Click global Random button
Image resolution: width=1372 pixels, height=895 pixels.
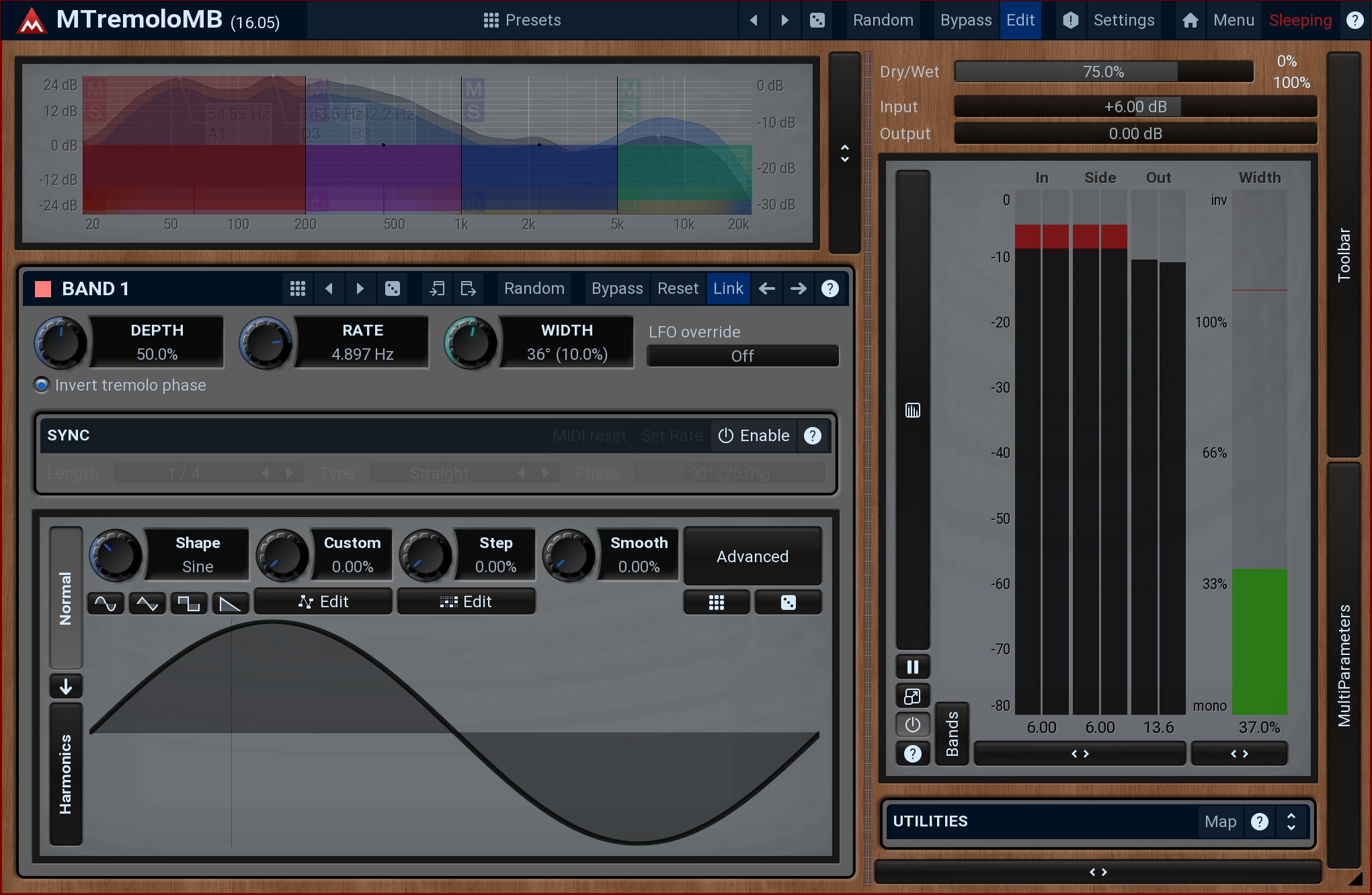(883, 20)
